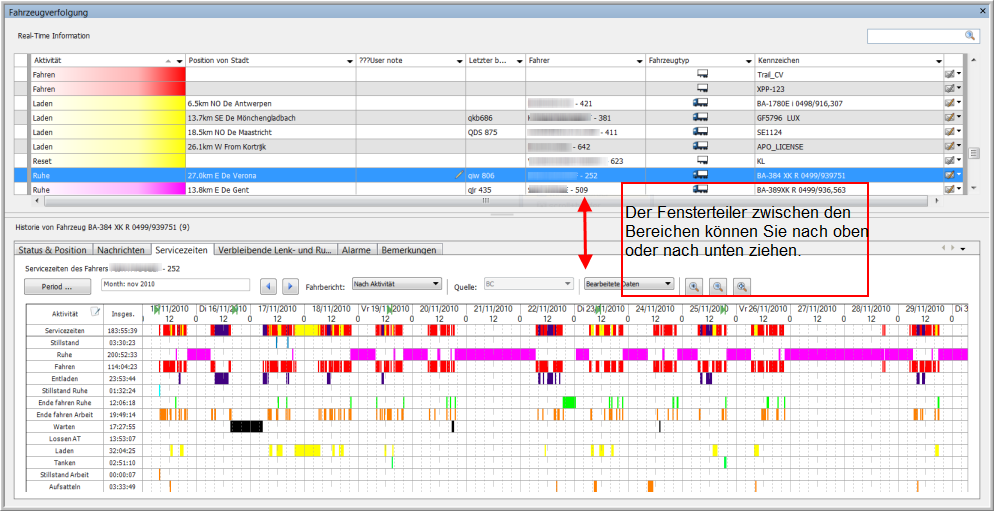Image resolution: width=994 pixels, height=511 pixels.
Task: Click the last of three zoom magnifier icons
Action: coord(741,286)
